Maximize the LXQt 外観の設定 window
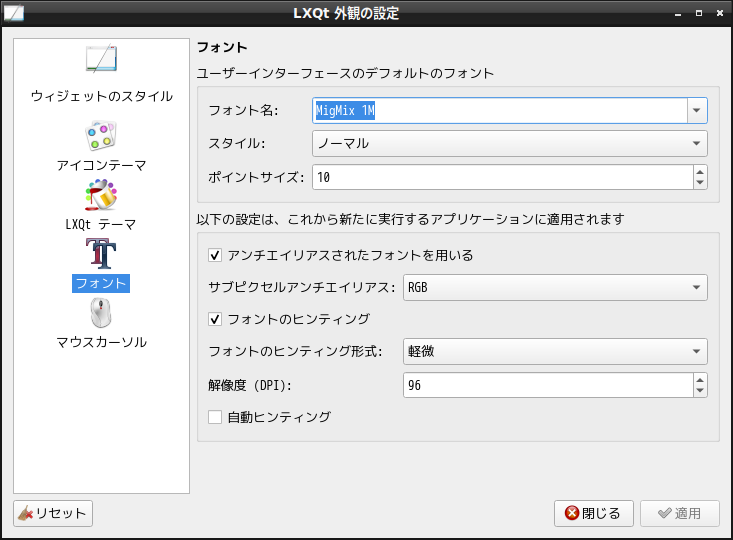Viewport: 733px width, 540px height. point(699,14)
